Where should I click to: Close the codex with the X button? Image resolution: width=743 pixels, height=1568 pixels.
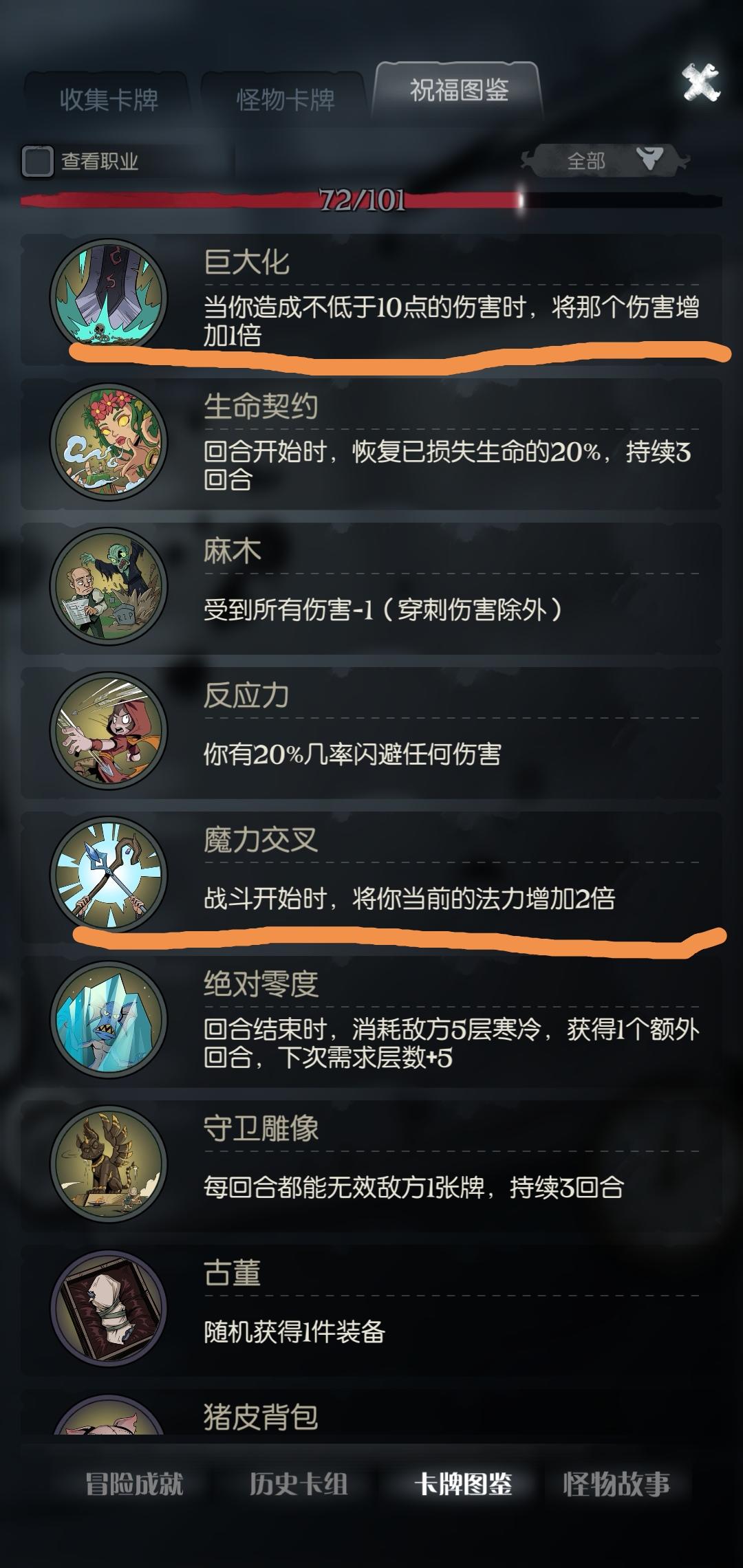click(700, 83)
